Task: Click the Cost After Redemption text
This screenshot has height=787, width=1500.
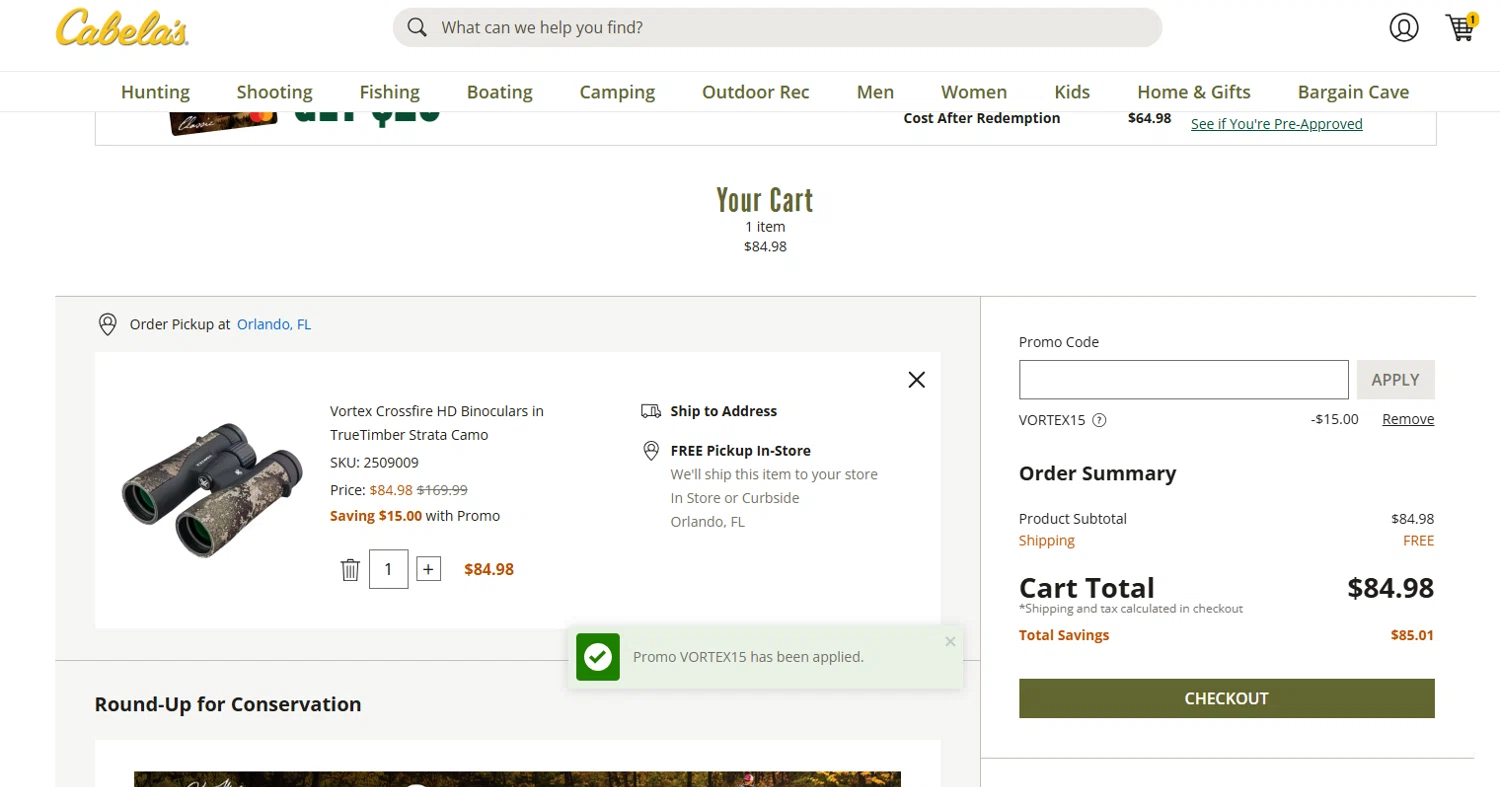Action: coord(982,118)
